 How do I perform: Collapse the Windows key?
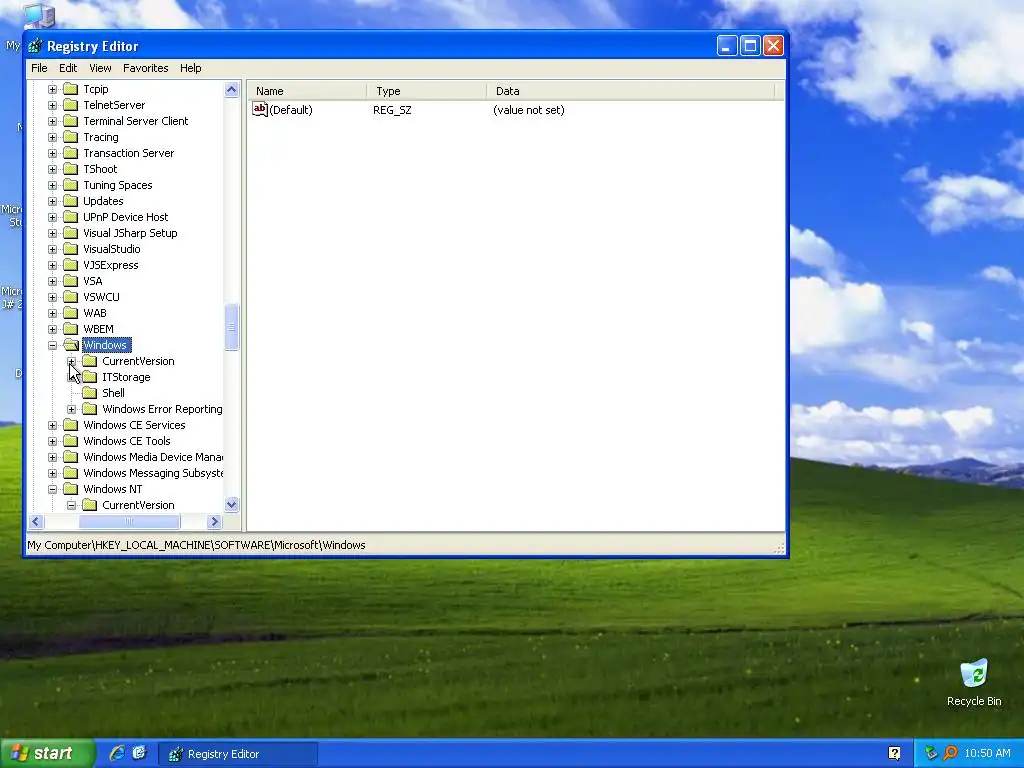point(52,345)
